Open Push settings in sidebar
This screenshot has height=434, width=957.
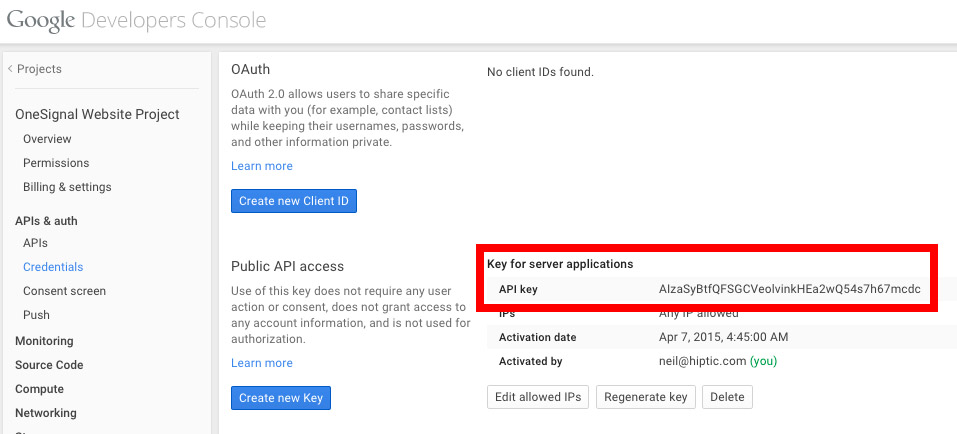[36, 315]
